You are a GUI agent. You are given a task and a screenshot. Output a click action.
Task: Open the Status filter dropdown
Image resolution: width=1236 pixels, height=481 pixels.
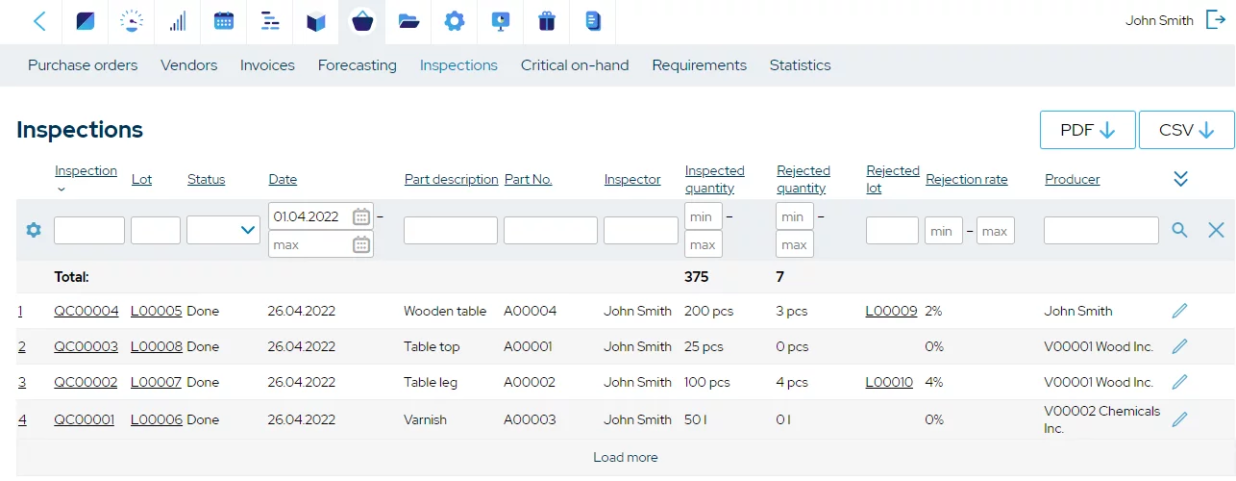224,230
